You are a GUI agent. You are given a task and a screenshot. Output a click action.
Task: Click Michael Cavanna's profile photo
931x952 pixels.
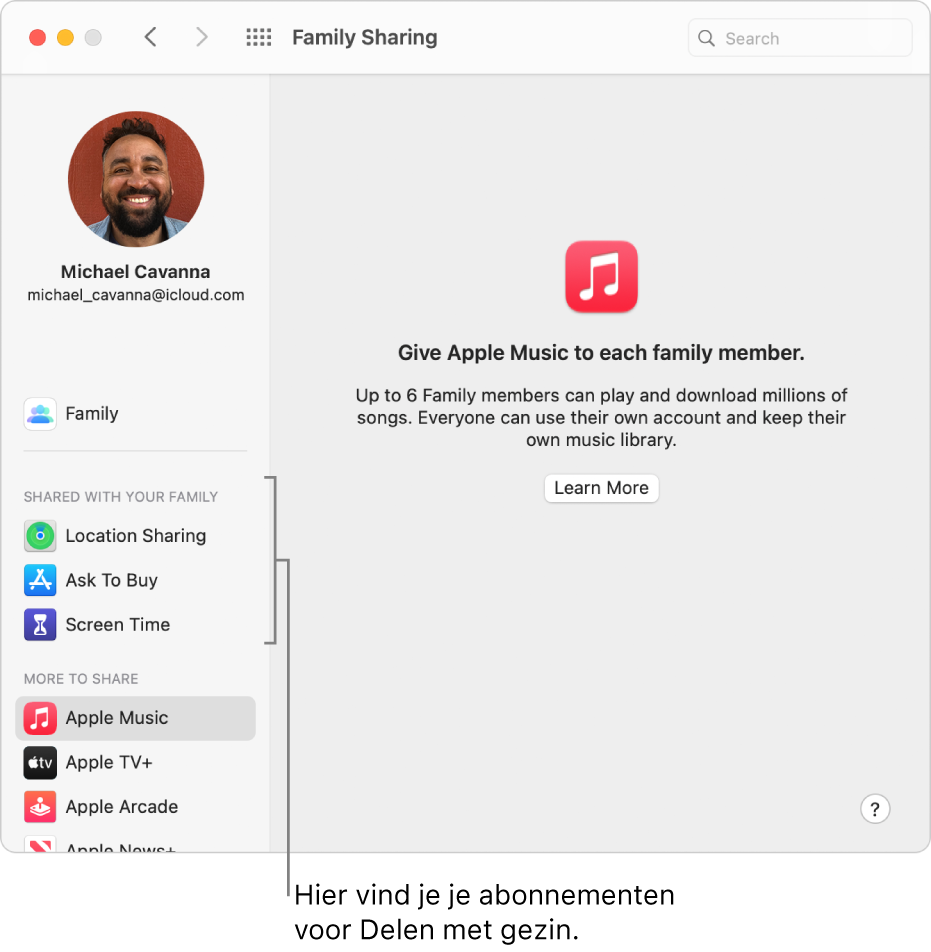tap(136, 178)
